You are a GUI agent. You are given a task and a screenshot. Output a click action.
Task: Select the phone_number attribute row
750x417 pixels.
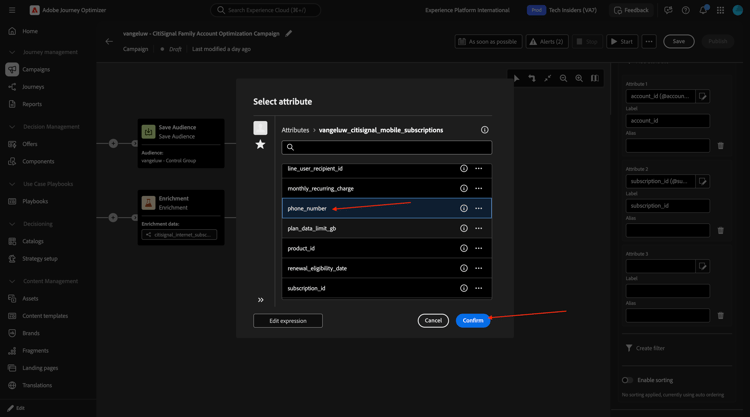386,208
